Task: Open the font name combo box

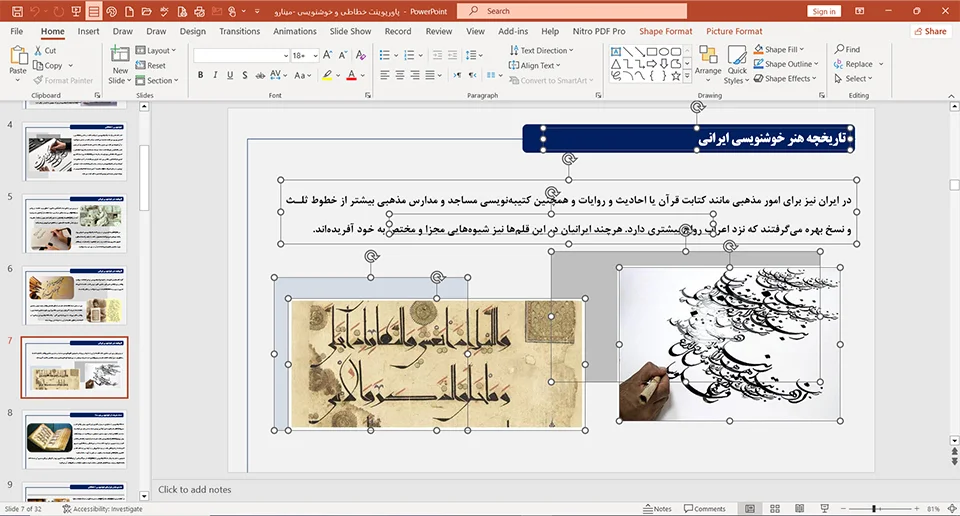Action: tap(241, 55)
